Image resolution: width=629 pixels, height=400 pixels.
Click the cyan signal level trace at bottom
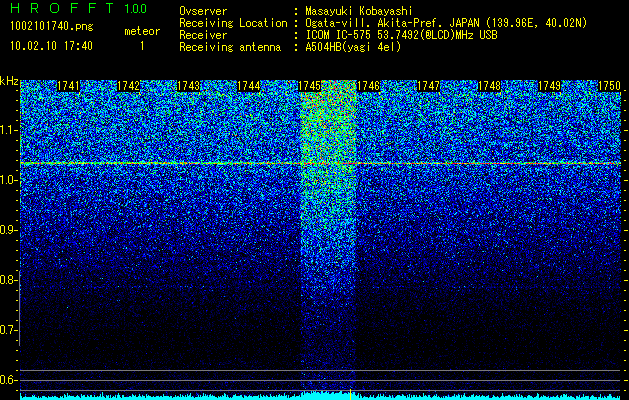[x=320, y=396]
